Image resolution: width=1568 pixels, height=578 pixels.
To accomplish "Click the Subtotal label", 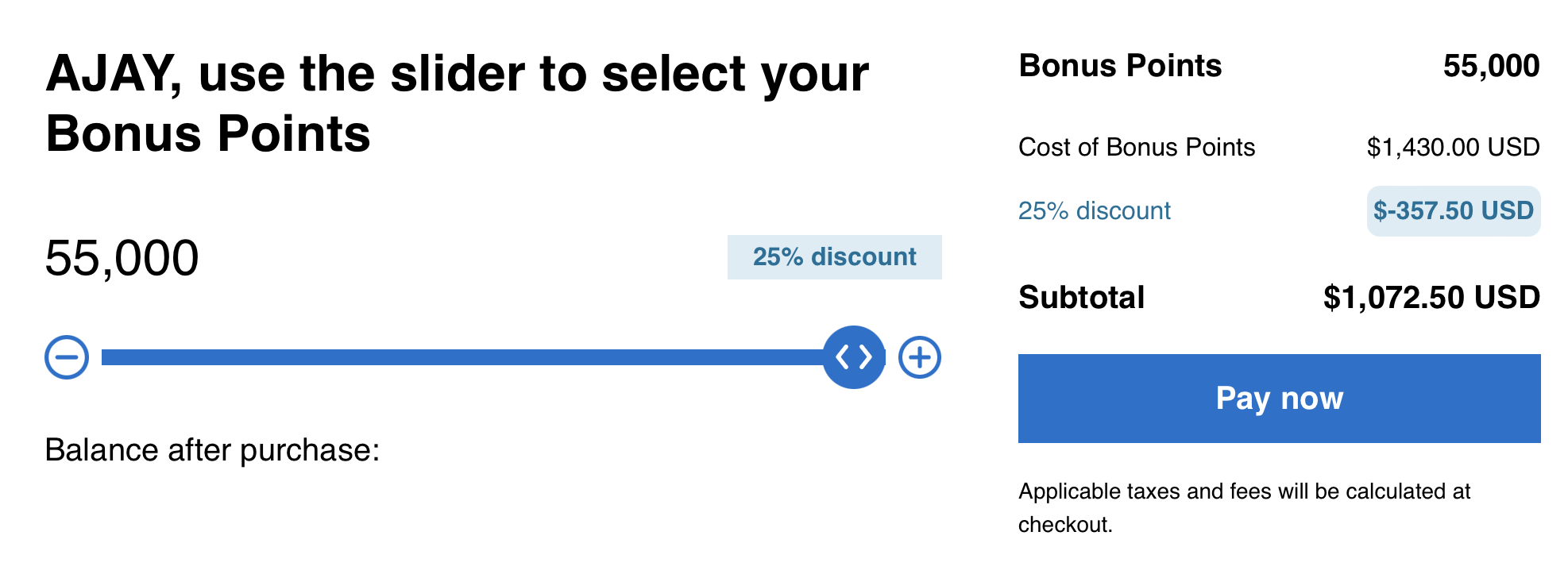I will pos(1081,298).
